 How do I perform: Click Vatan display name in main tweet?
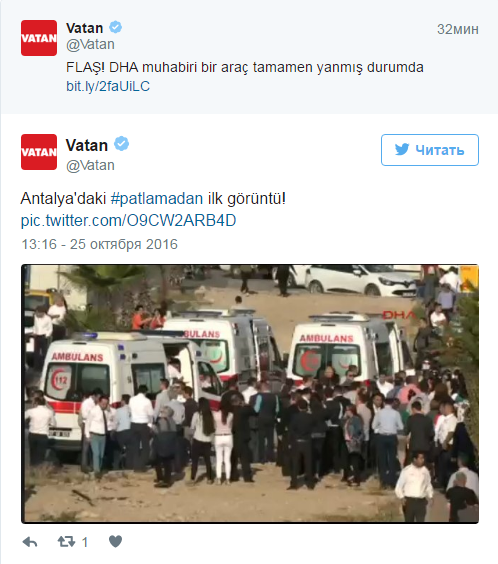click(x=87, y=145)
